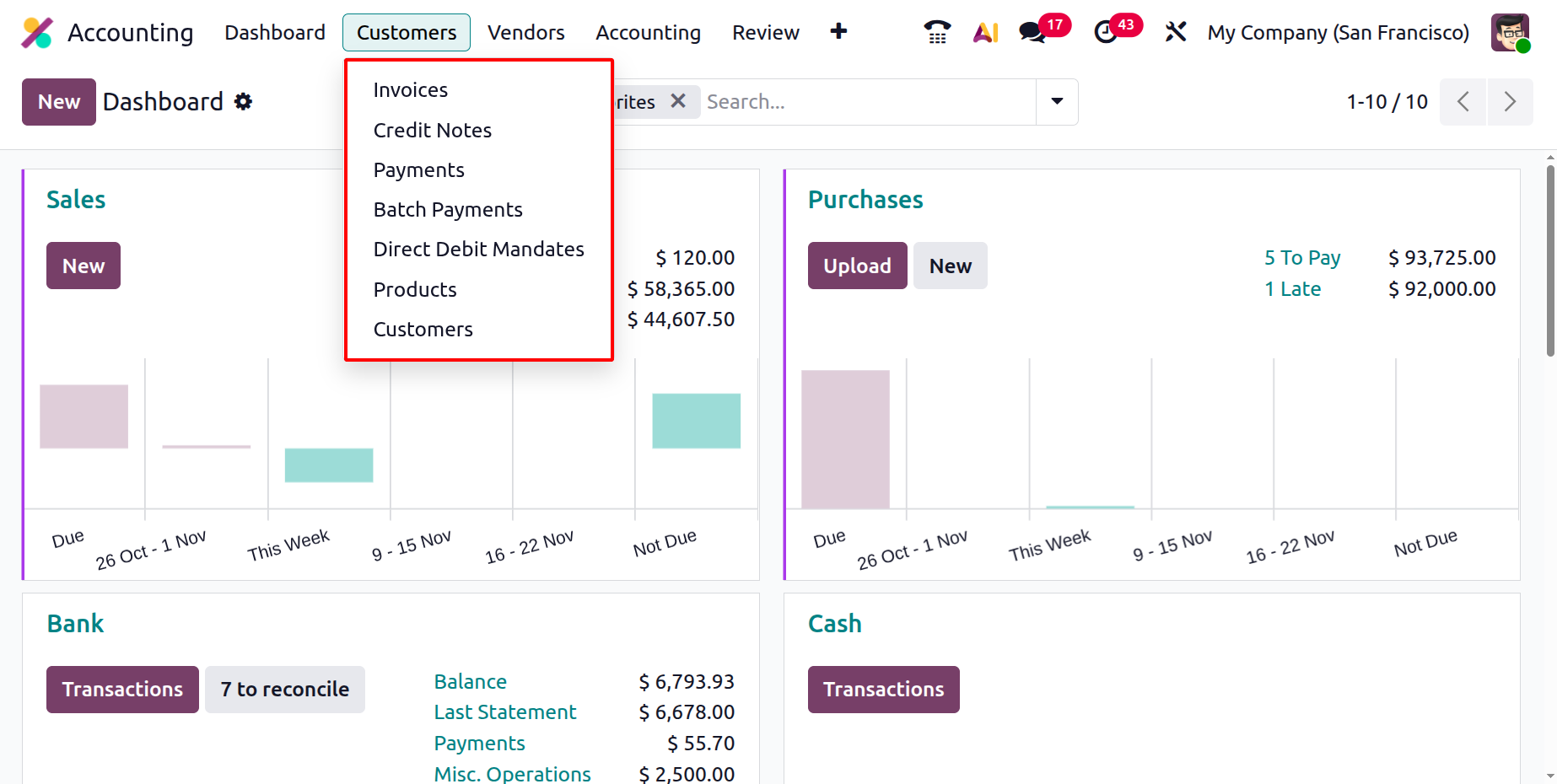Screen dimensions: 1557x784
Task: Click the 7 to reconcile button
Action: click(284, 689)
